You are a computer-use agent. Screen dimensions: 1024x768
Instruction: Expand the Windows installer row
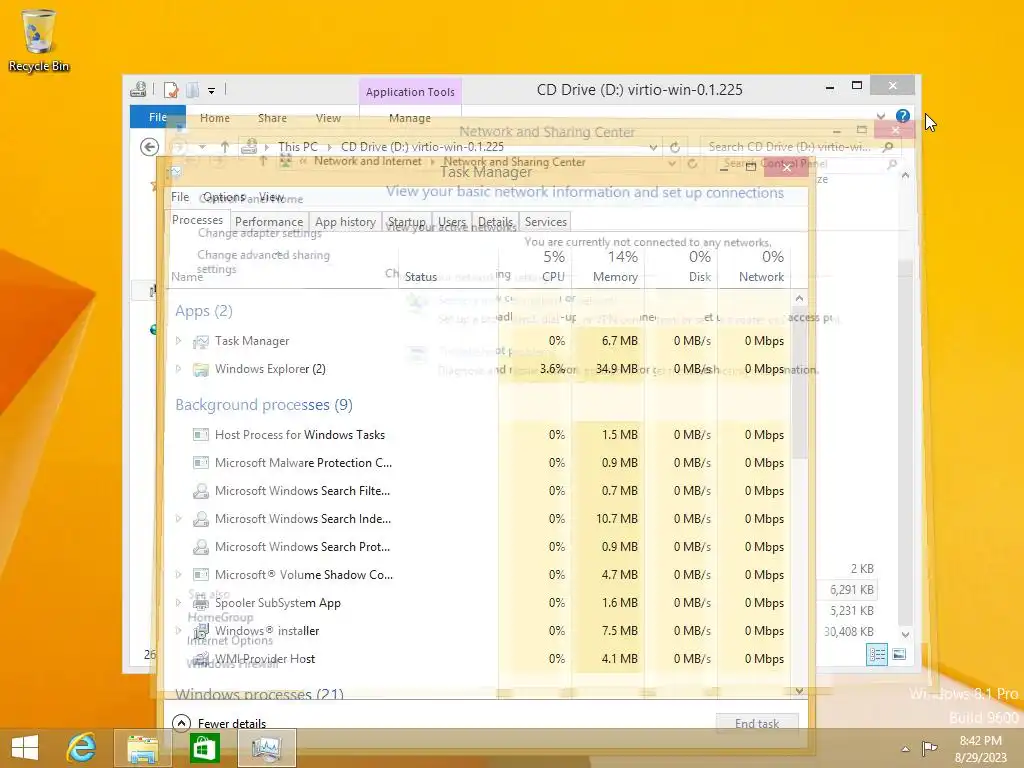pyautogui.click(x=178, y=631)
